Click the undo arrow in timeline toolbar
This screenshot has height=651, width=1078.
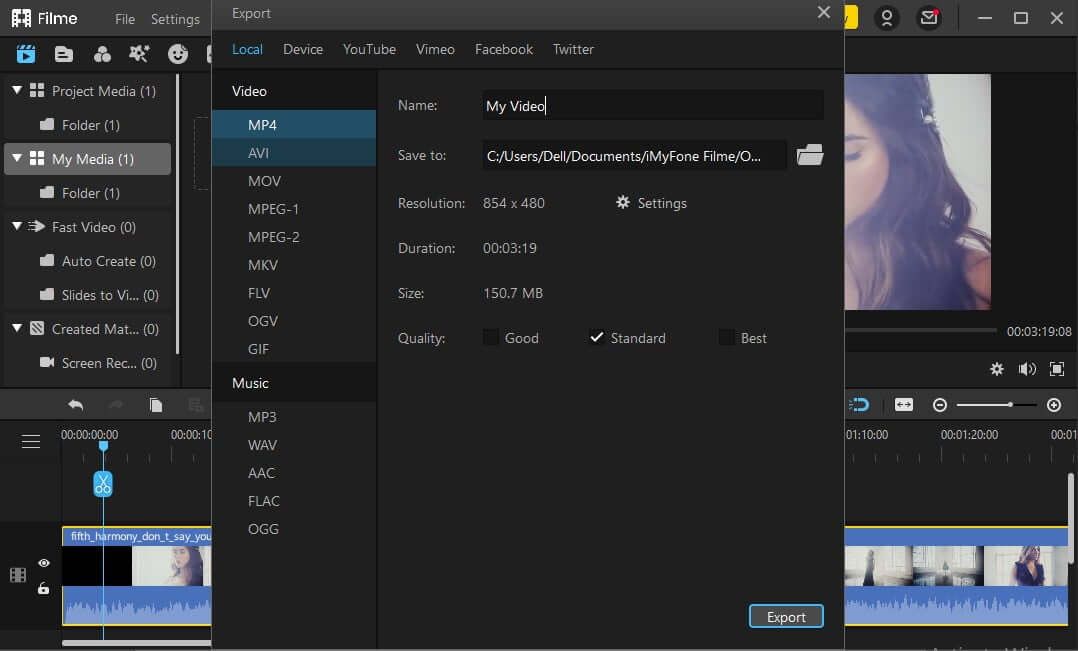(76, 405)
